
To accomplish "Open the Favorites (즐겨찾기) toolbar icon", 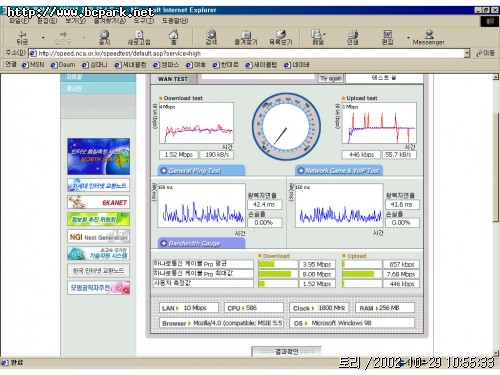I will click(x=246, y=38).
